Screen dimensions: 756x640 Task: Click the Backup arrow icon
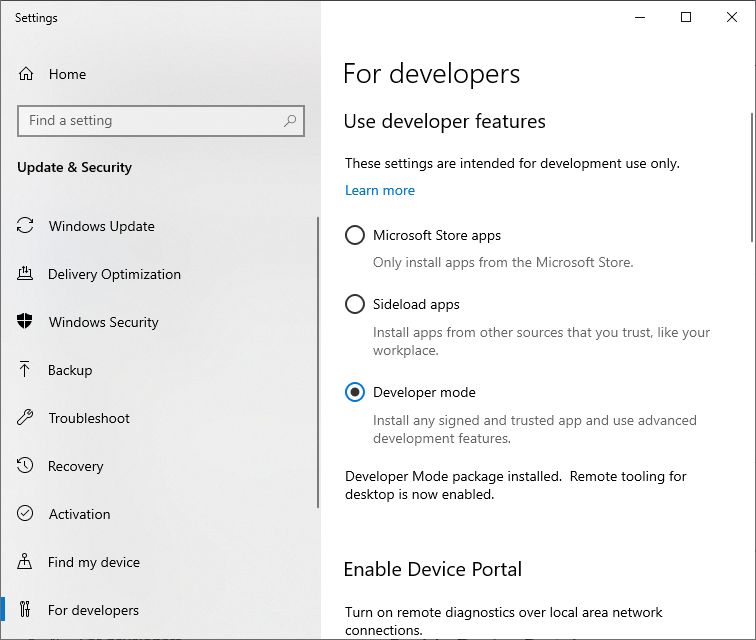(26, 370)
